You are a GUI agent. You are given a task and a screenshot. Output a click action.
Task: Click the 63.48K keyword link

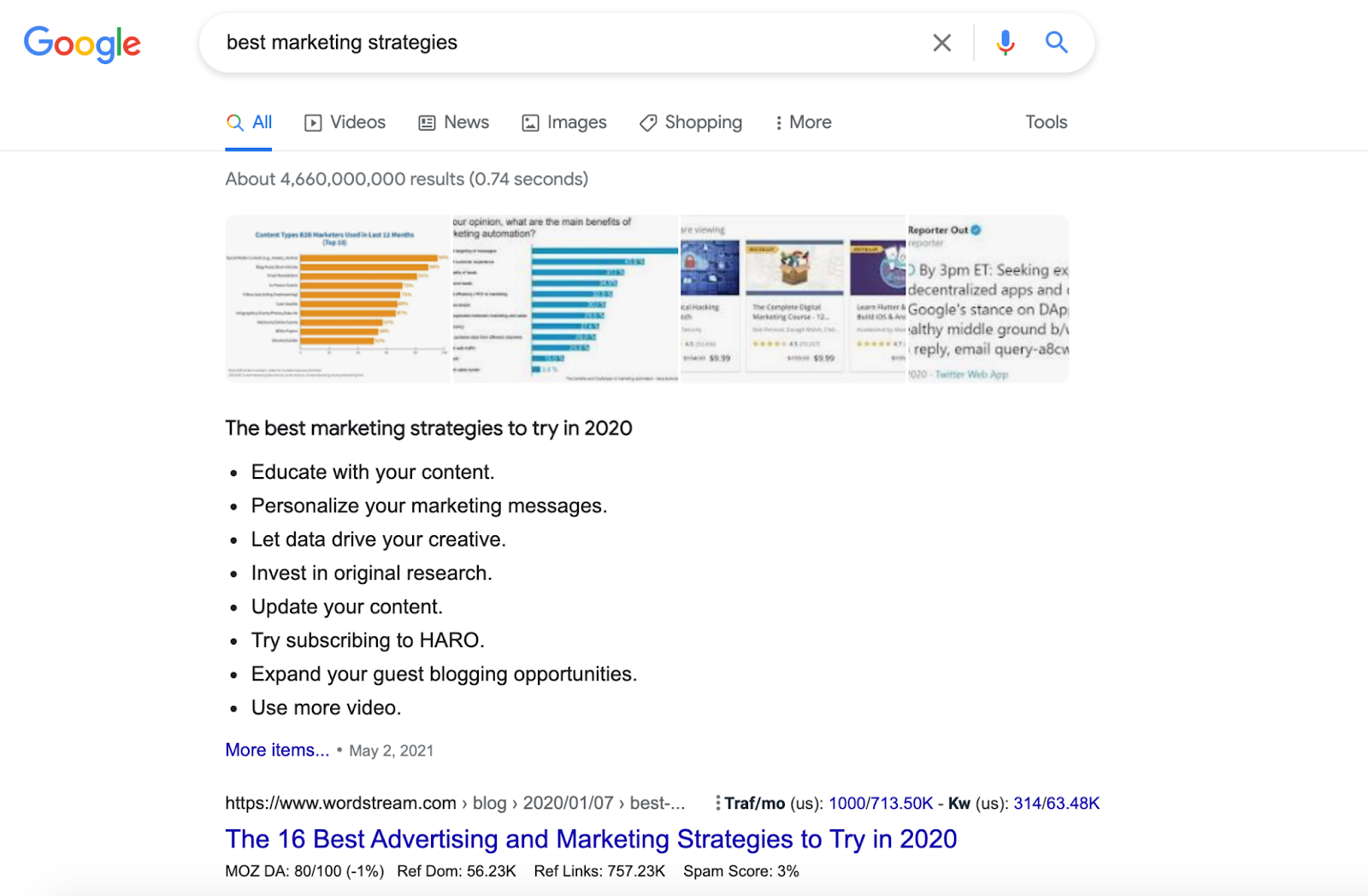point(1067,803)
